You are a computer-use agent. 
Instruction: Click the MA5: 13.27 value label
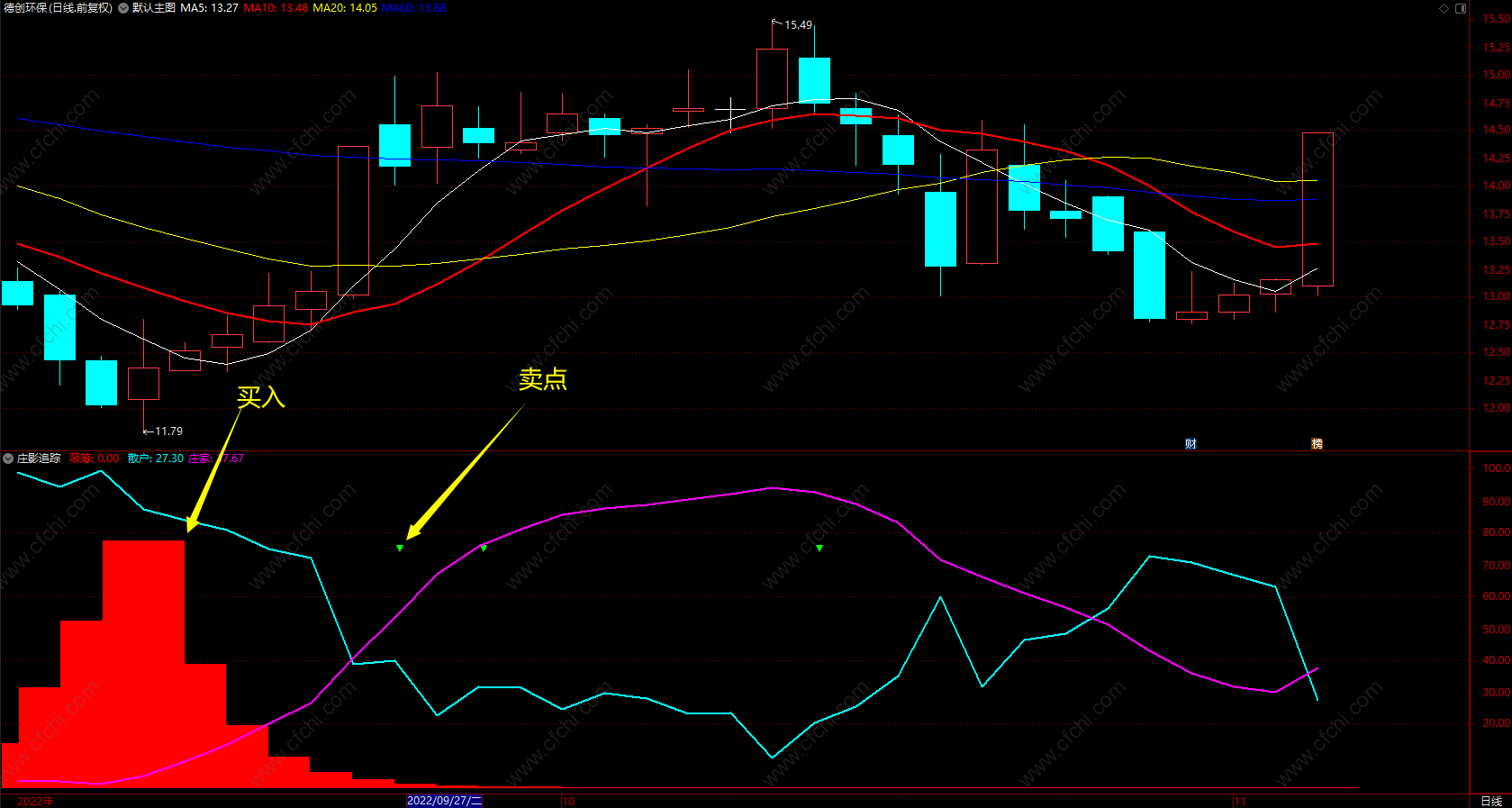pos(210,8)
